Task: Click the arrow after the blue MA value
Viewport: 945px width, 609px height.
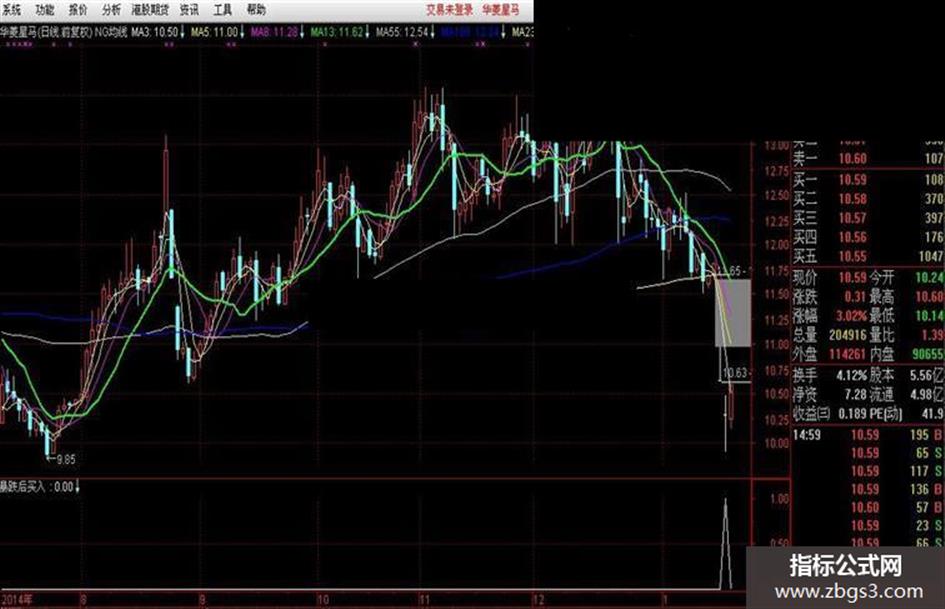Action: (x=504, y=32)
